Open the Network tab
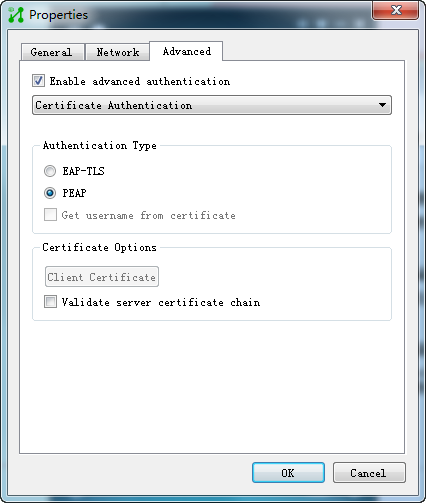The height and width of the screenshot is (503, 426). pos(117,52)
